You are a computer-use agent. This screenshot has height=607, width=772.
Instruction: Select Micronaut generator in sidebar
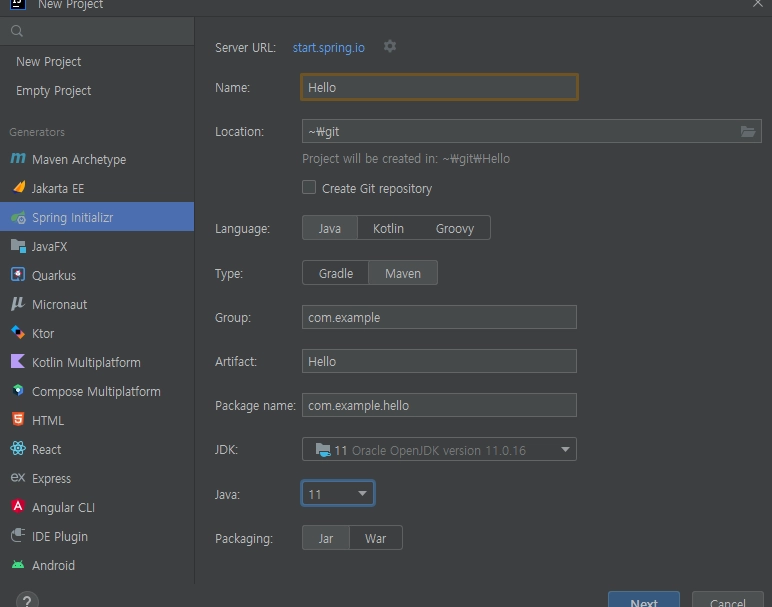pyautogui.click(x=59, y=304)
